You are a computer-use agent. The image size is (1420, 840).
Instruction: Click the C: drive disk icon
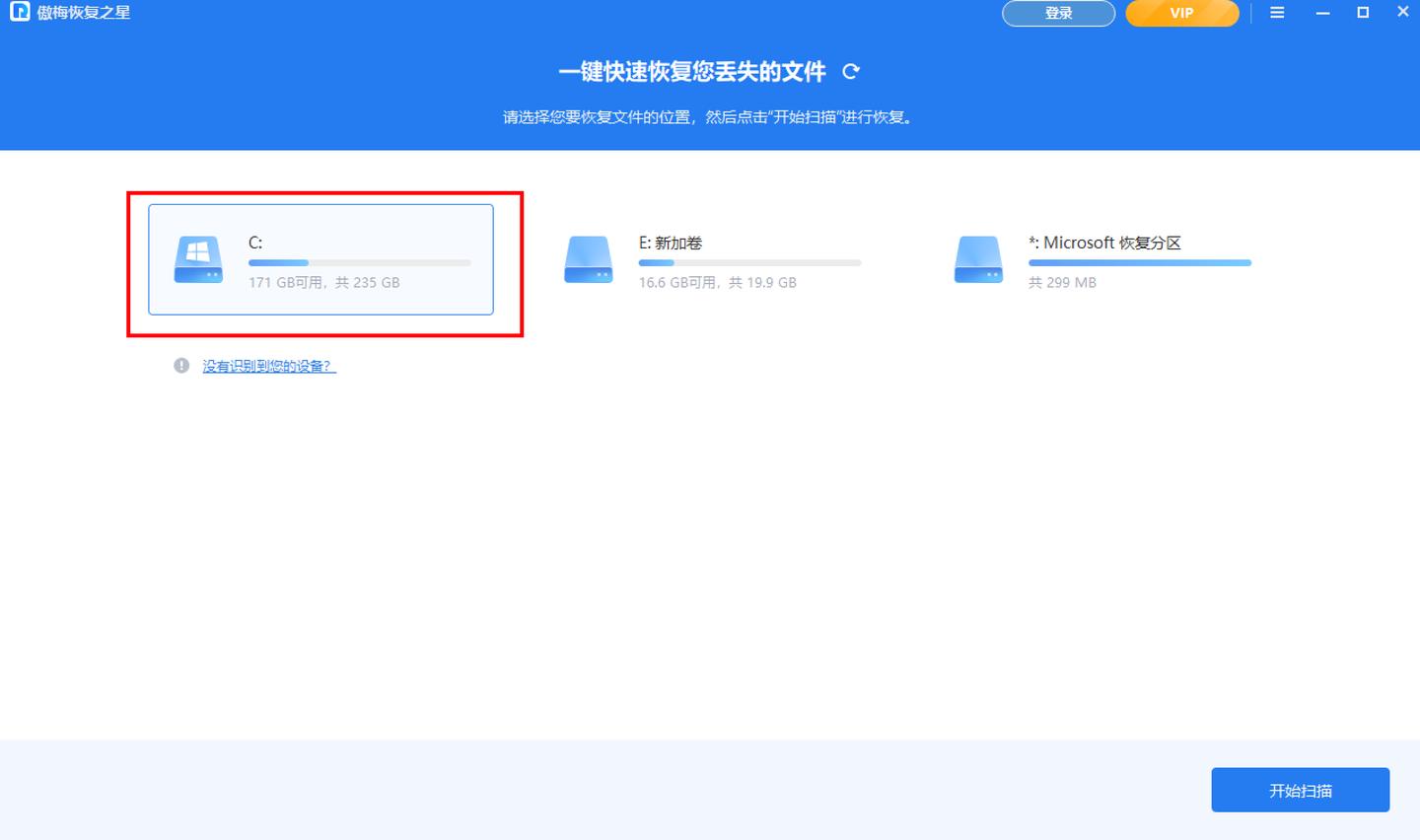pyautogui.click(x=197, y=259)
